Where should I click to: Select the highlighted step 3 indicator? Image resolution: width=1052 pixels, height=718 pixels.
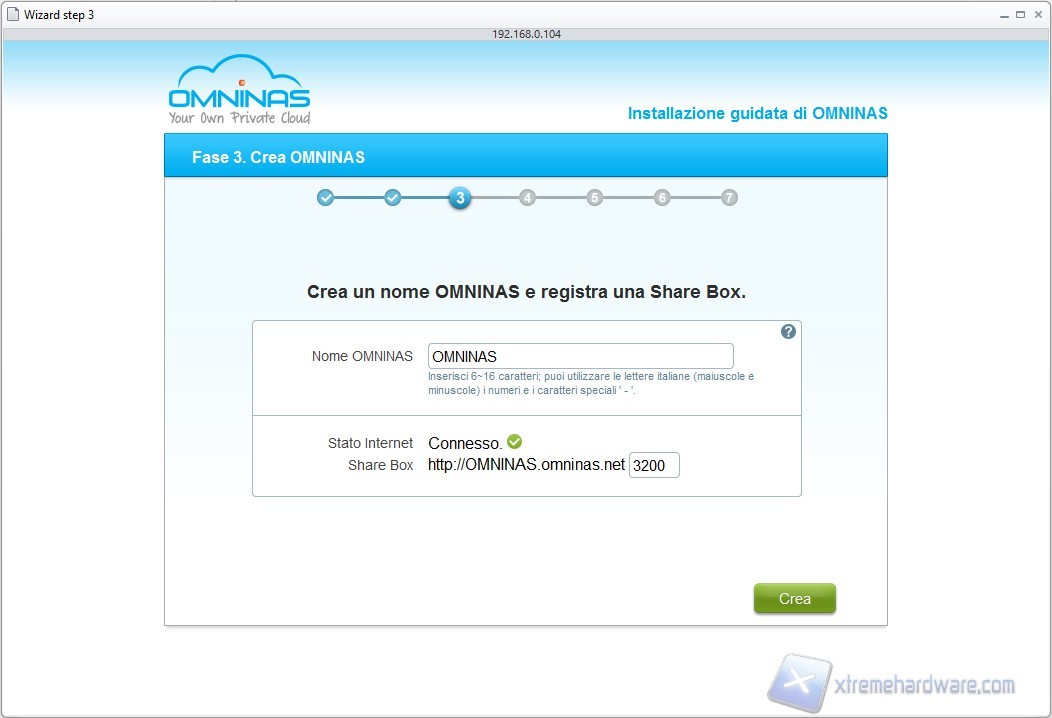460,198
